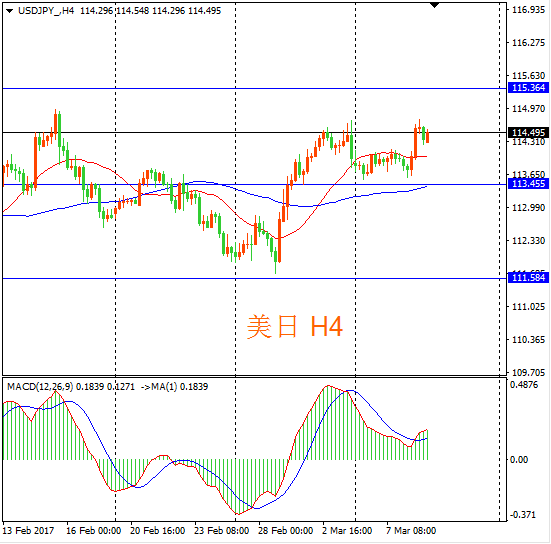Click the 13 Feb 2017 date label
The image size is (551, 544).
coord(28,530)
